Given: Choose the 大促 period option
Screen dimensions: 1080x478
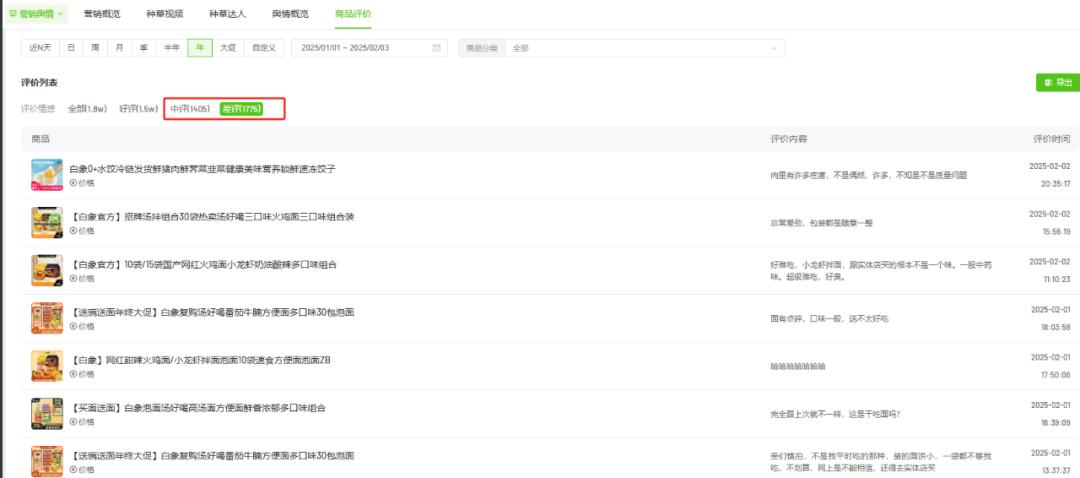Looking at the screenshot, I should coord(228,48).
